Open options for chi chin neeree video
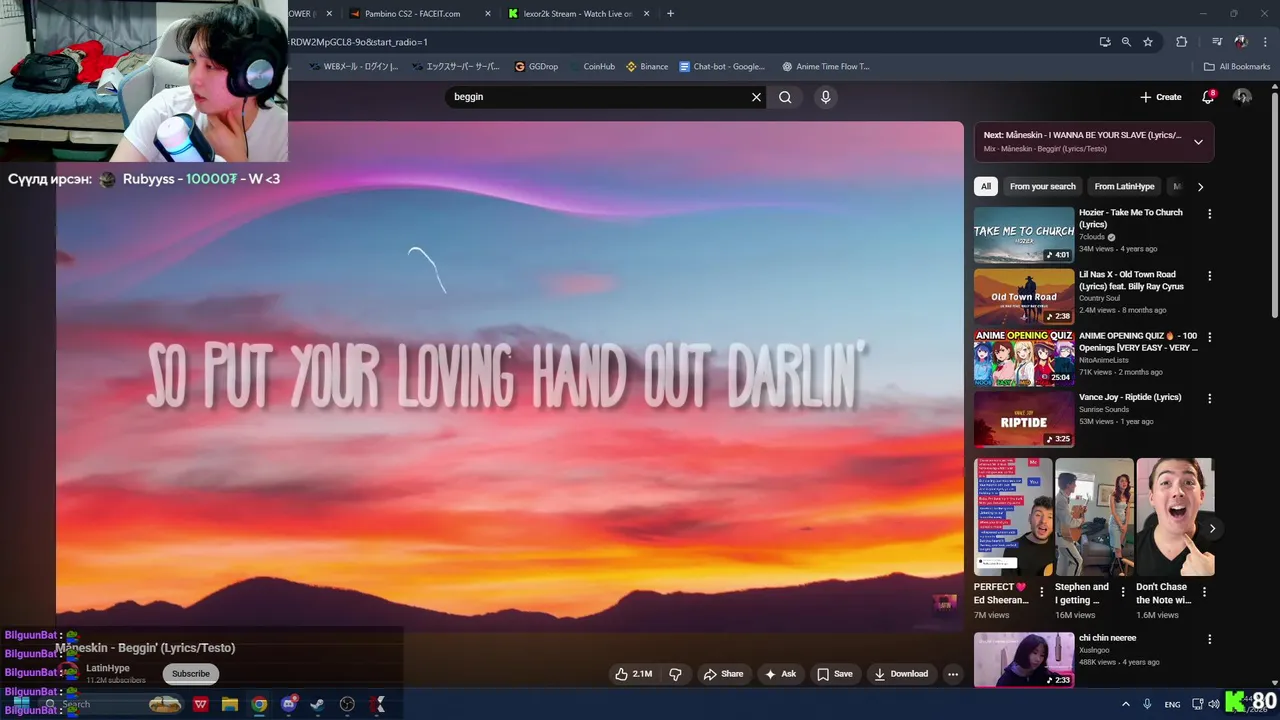 point(1209,639)
